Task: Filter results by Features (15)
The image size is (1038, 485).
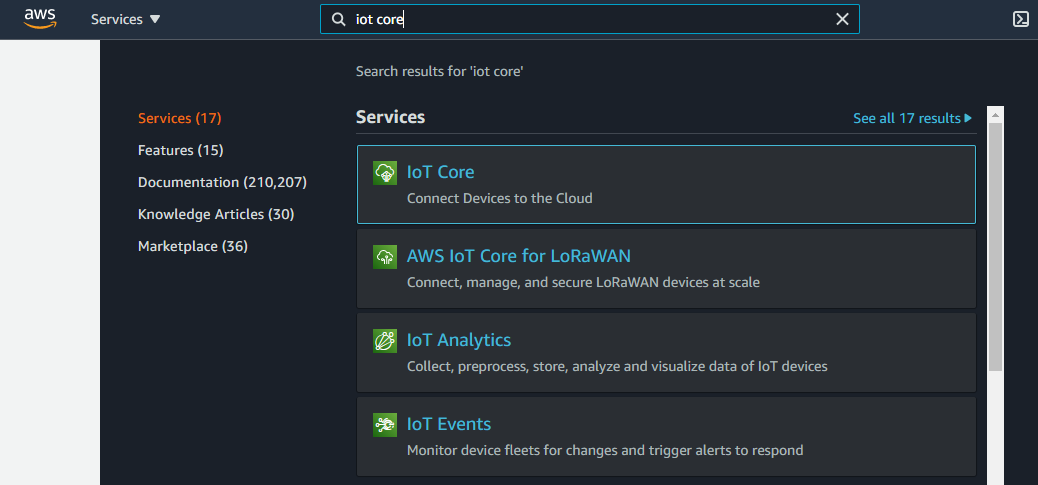Action: coord(181,150)
